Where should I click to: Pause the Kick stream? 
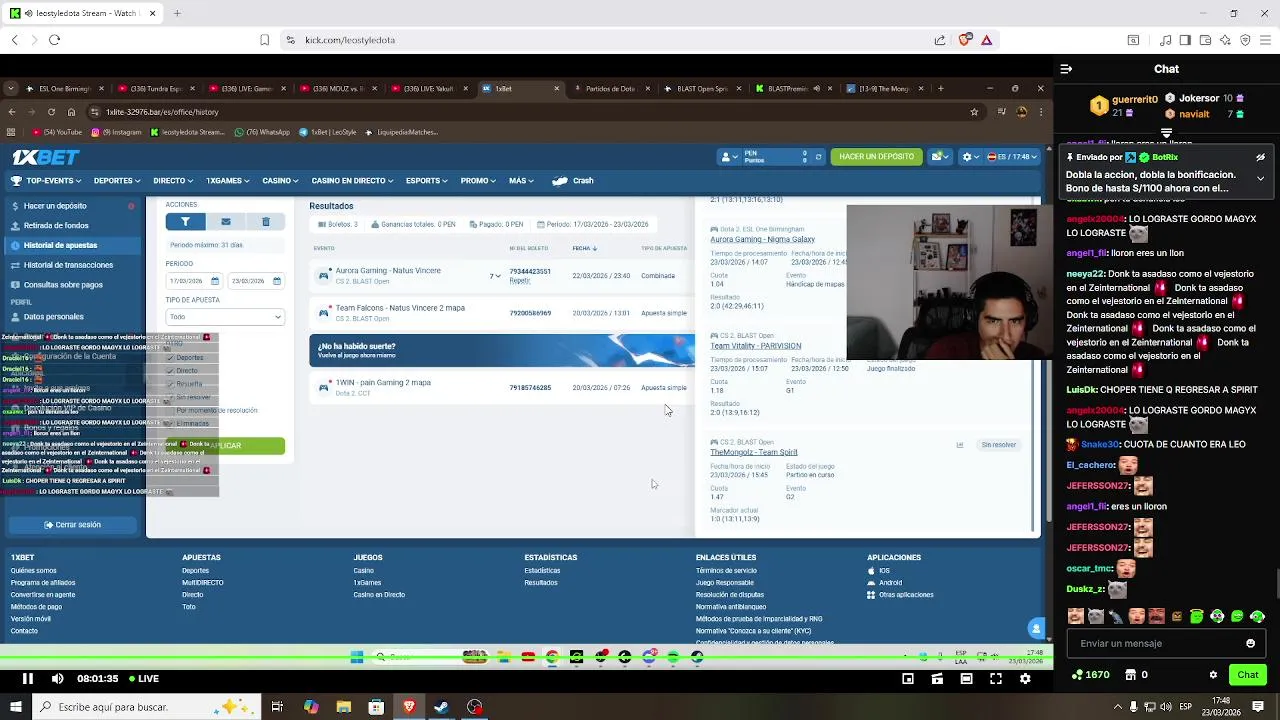coord(27,679)
